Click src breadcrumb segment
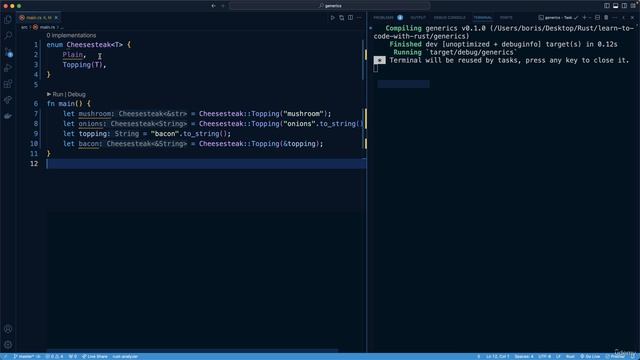Viewport: 640px width, 360px height. (24, 27)
